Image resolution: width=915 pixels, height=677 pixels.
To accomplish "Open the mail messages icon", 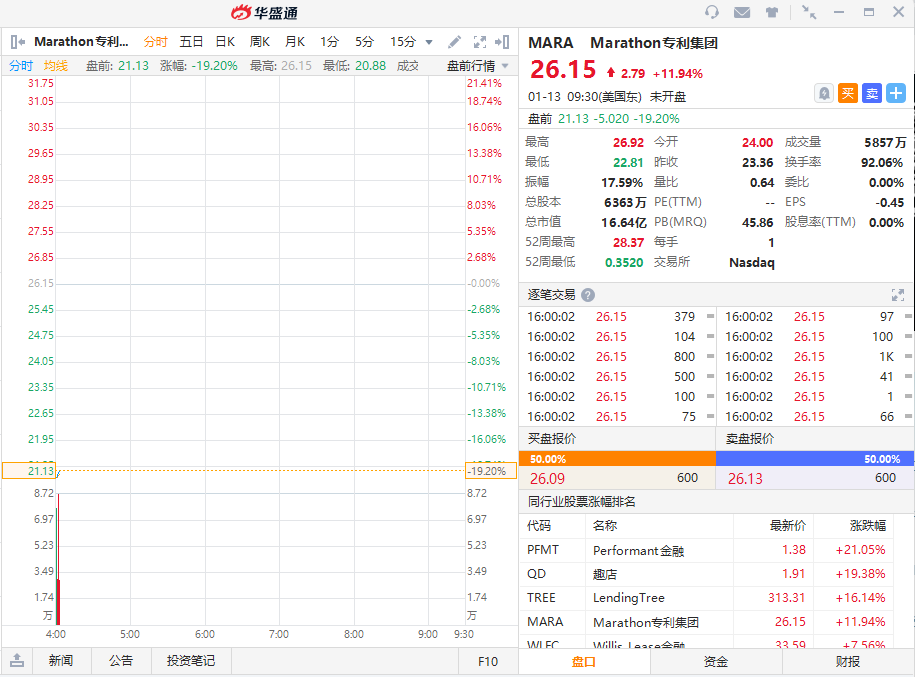I will pos(742,12).
